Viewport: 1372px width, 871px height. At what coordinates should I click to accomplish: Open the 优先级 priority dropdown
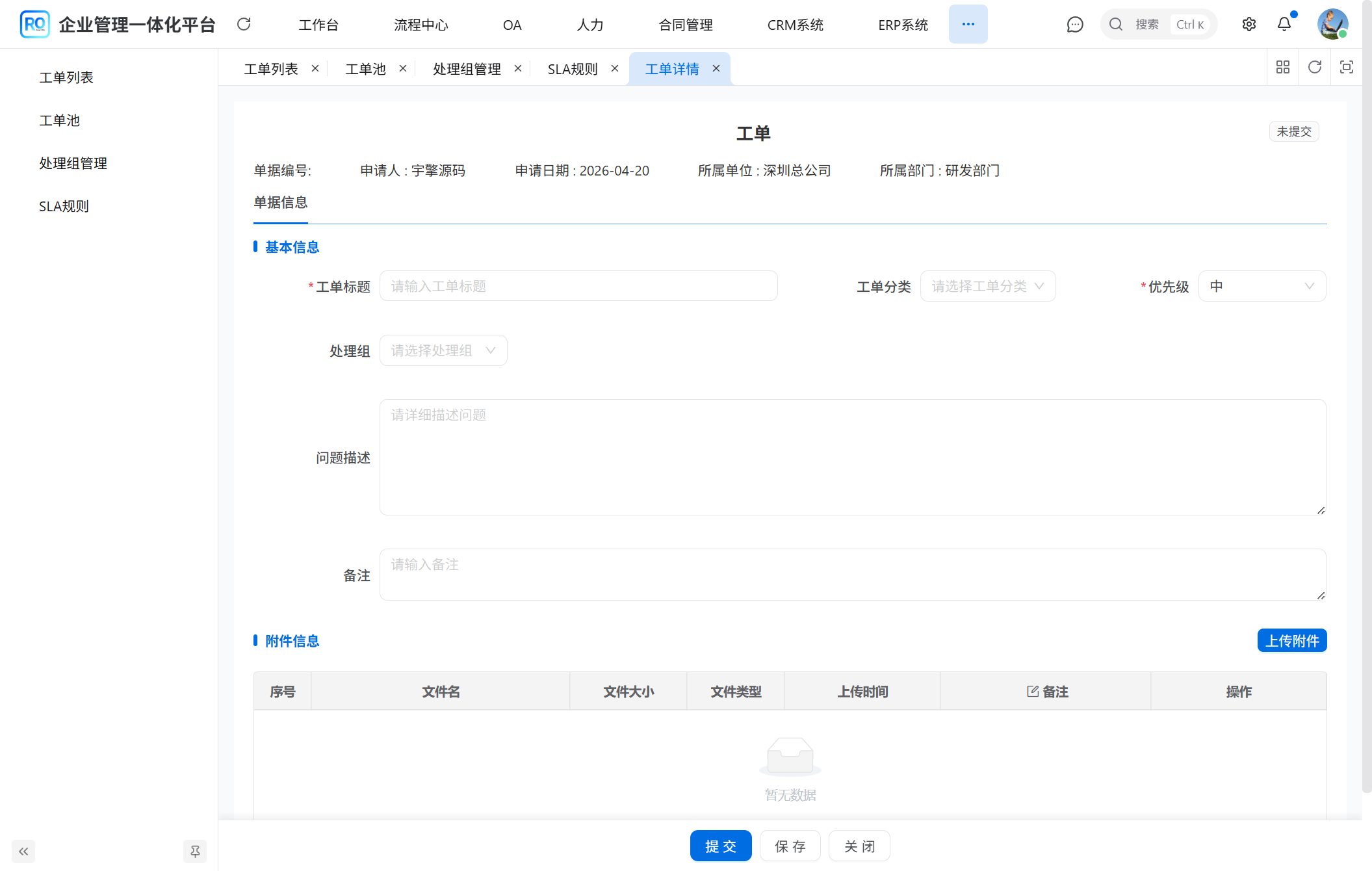pos(1262,287)
